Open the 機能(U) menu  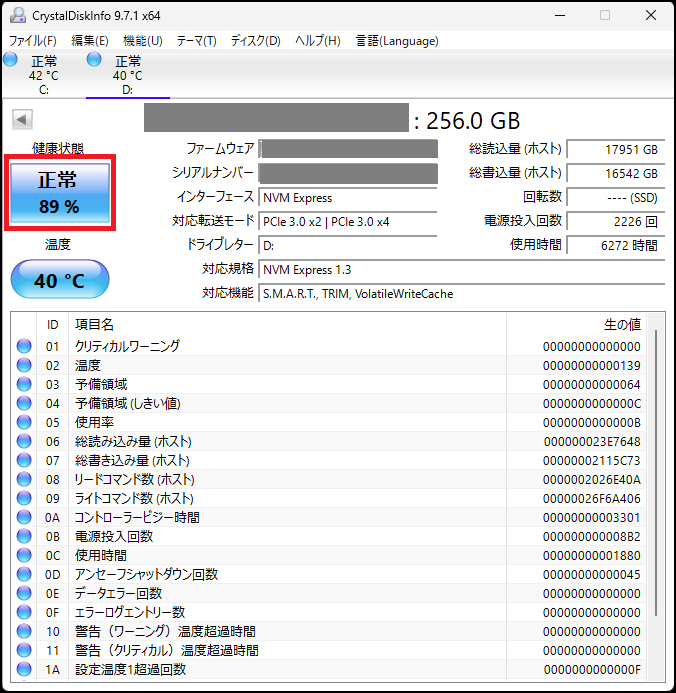click(x=143, y=41)
